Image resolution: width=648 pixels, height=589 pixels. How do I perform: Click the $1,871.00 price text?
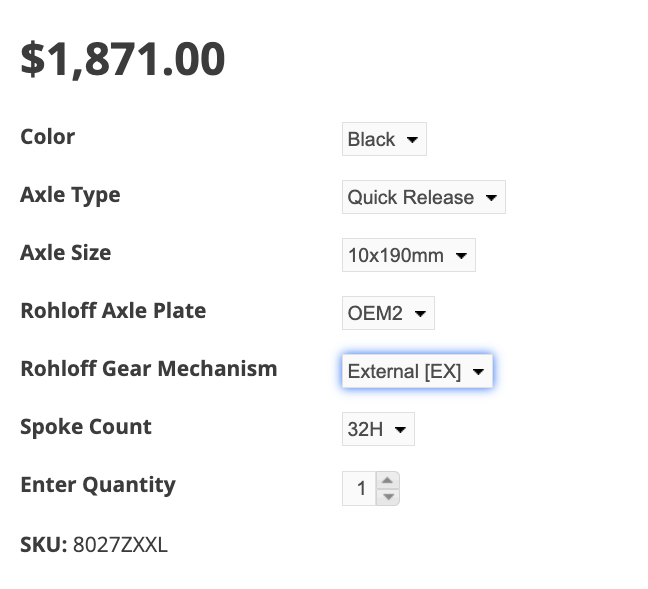click(123, 59)
